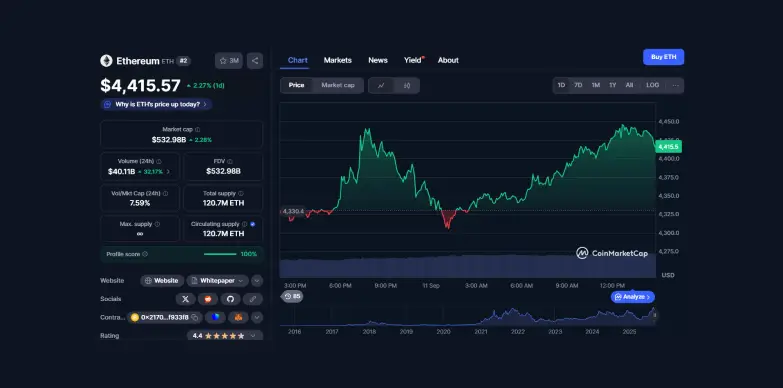Show info for Max. supply
Viewport: 783px width, 388px height.
tap(157, 224)
